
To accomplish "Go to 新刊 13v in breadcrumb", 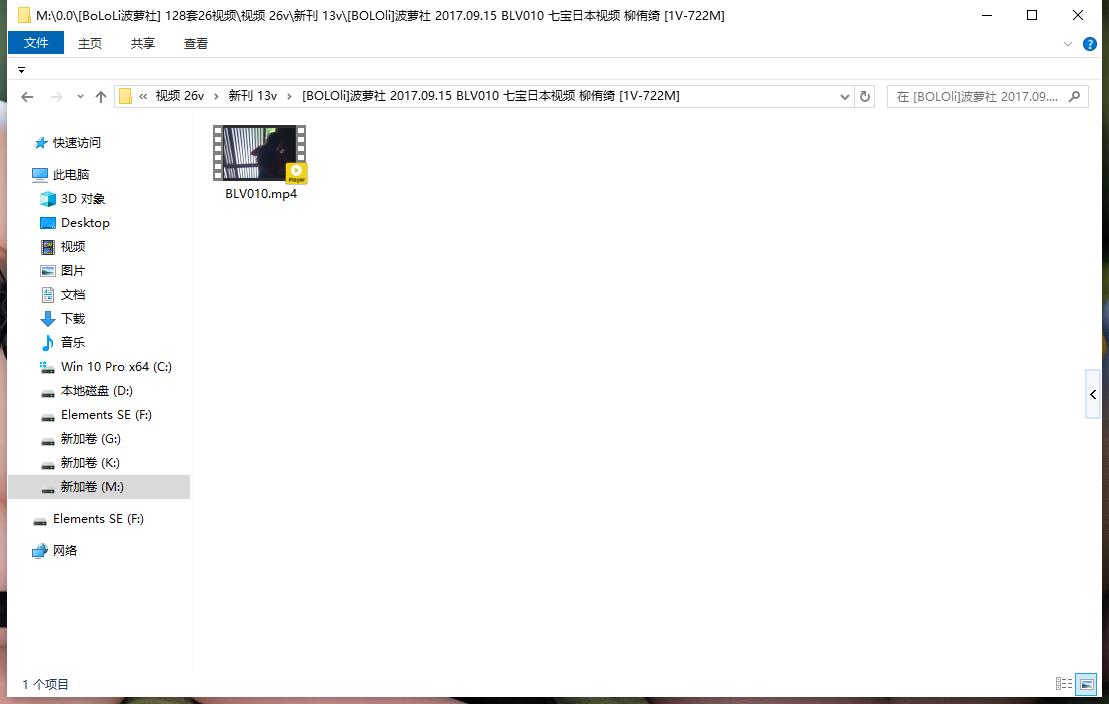I will [x=252, y=96].
